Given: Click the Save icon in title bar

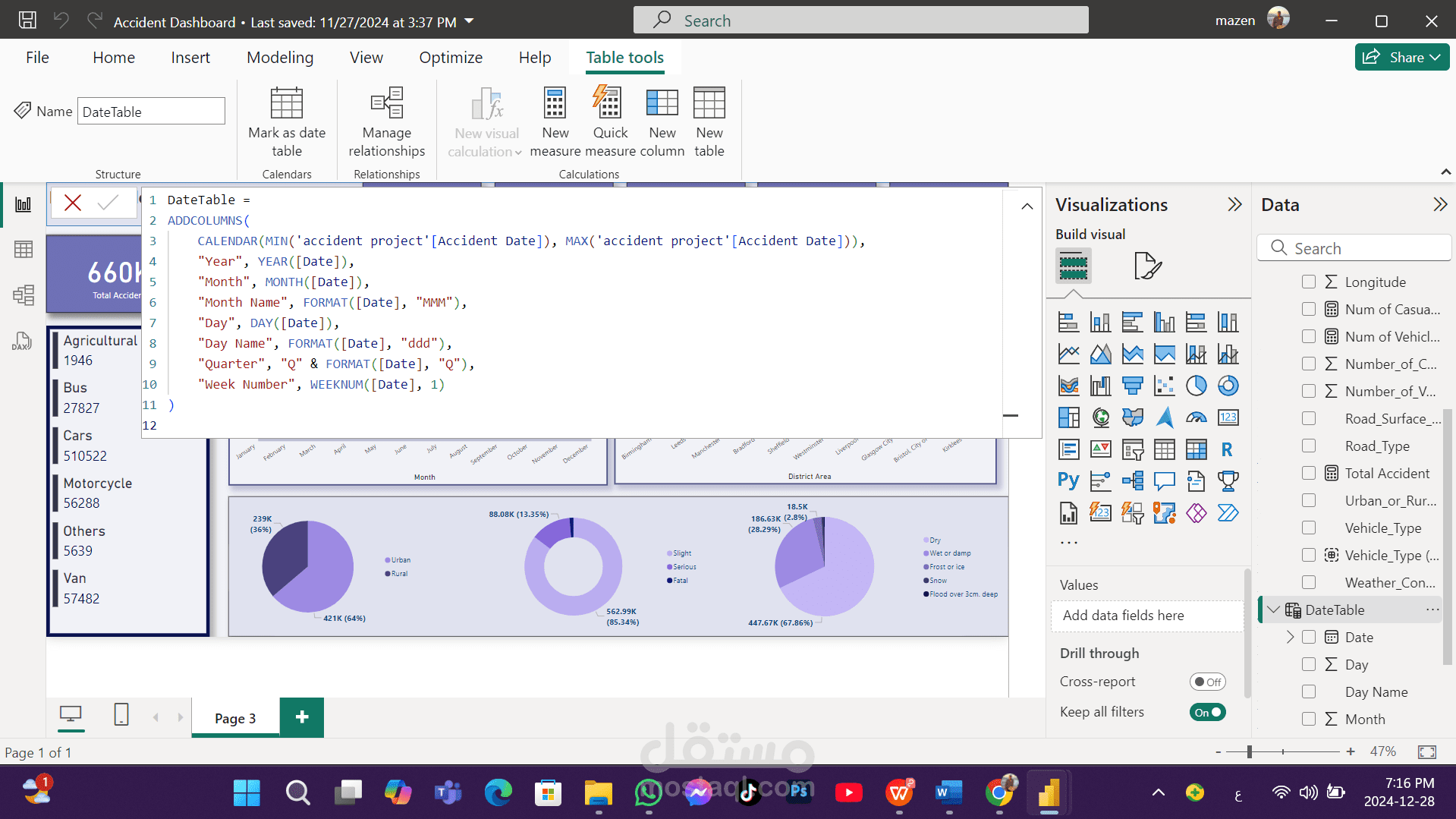Looking at the screenshot, I should click(x=27, y=20).
